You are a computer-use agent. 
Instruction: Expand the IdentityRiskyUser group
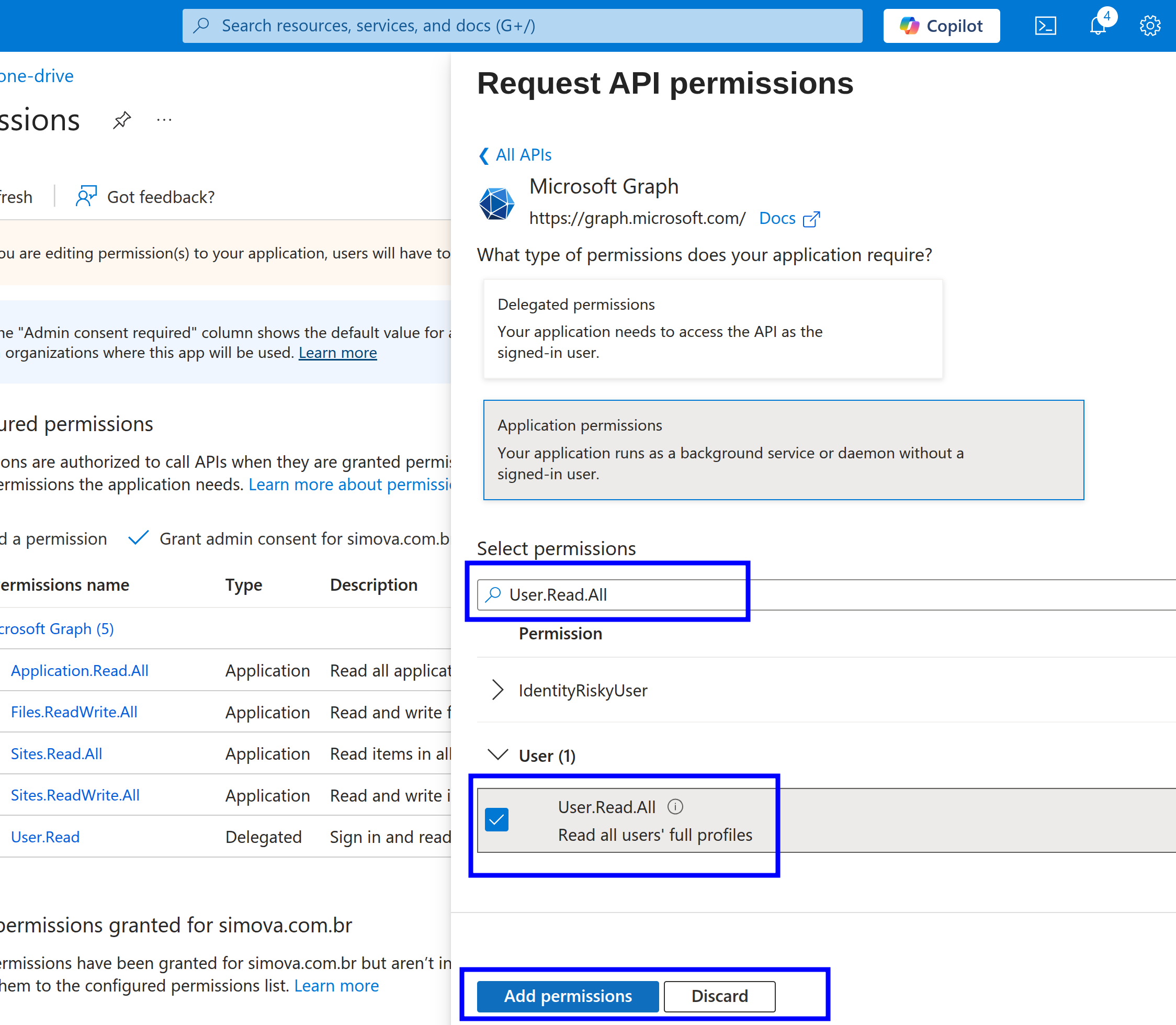[x=497, y=690]
